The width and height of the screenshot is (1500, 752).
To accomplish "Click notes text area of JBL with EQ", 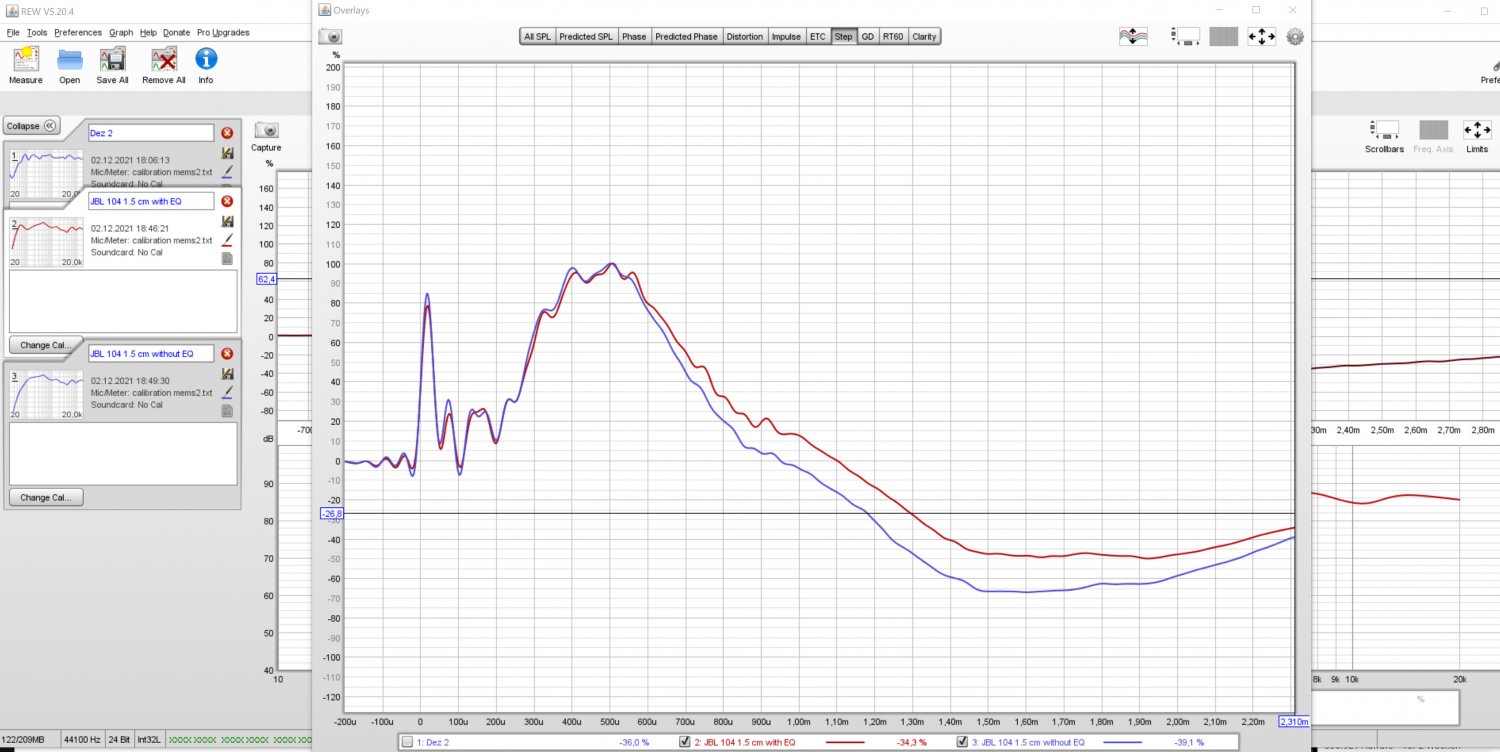I will click(123, 301).
